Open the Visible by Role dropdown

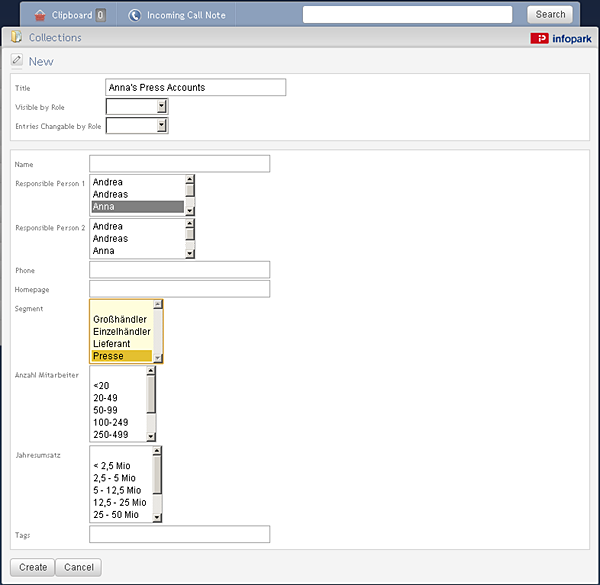click(x=137, y=106)
